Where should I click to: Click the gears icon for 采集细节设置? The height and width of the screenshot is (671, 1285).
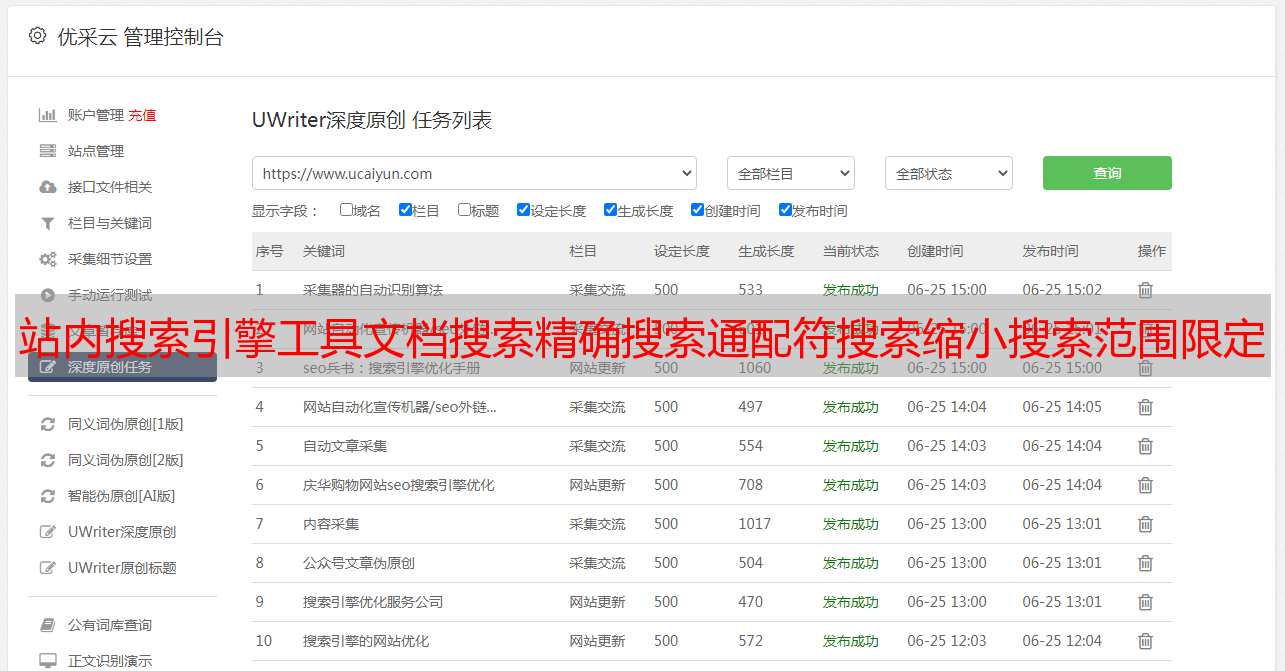(47, 259)
